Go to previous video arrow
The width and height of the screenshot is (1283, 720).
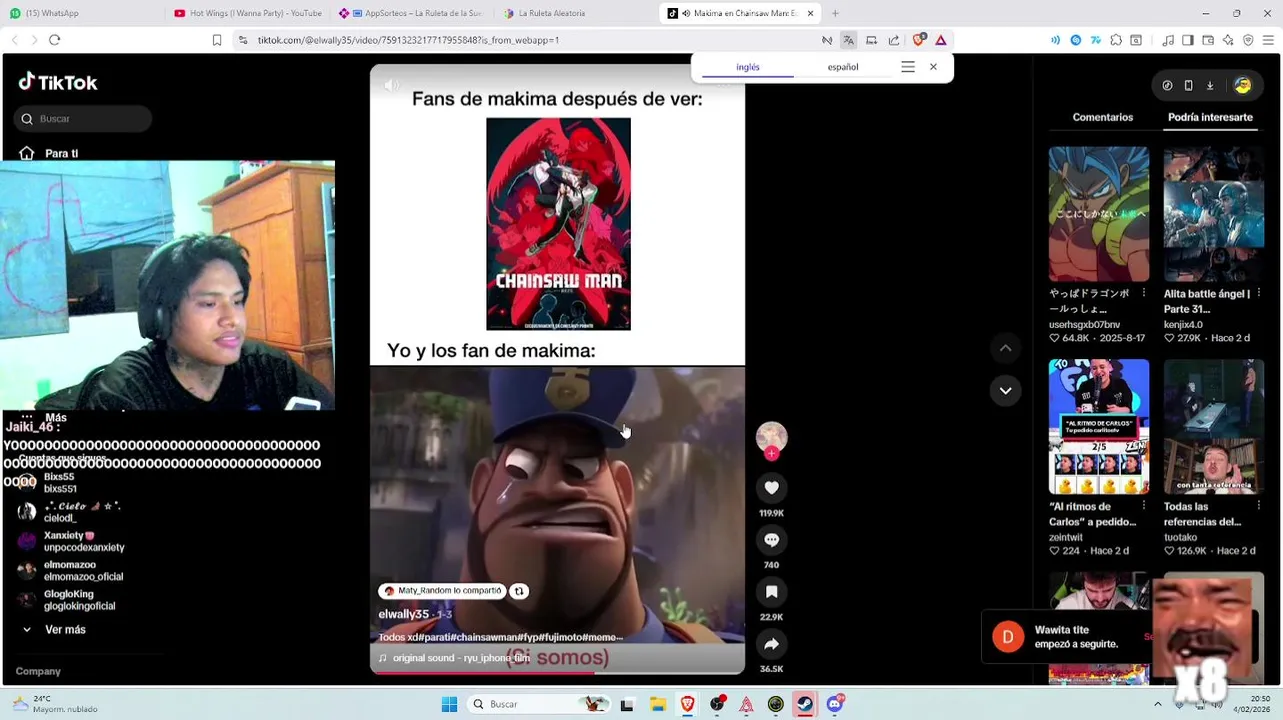pyautogui.click(x=1005, y=348)
